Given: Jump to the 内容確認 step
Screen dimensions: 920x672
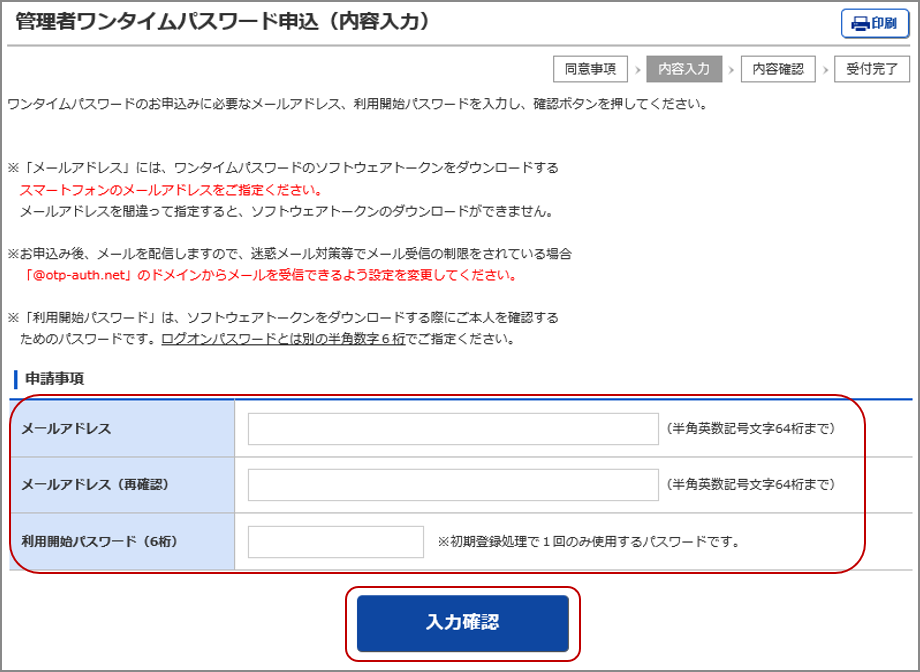Looking at the screenshot, I should pyautogui.click(x=778, y=69).
